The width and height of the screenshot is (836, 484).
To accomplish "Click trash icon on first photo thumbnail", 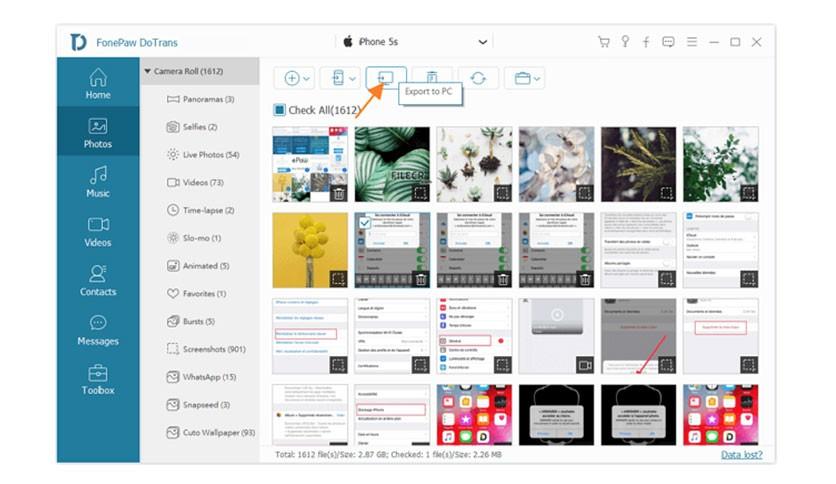I will click(x=339, y=193).
